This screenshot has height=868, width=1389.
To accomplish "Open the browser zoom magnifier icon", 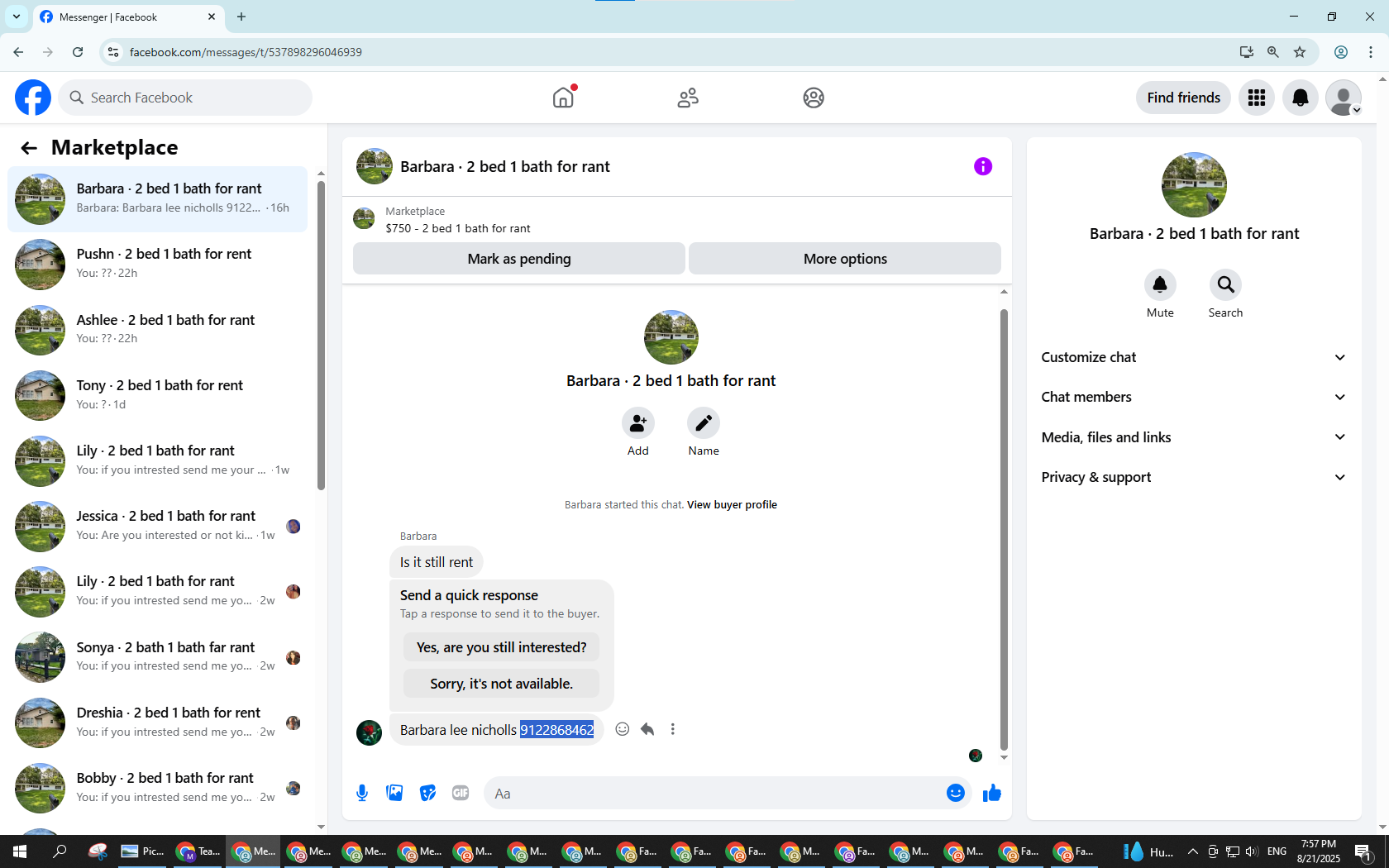I will (x=1273, y=52).
